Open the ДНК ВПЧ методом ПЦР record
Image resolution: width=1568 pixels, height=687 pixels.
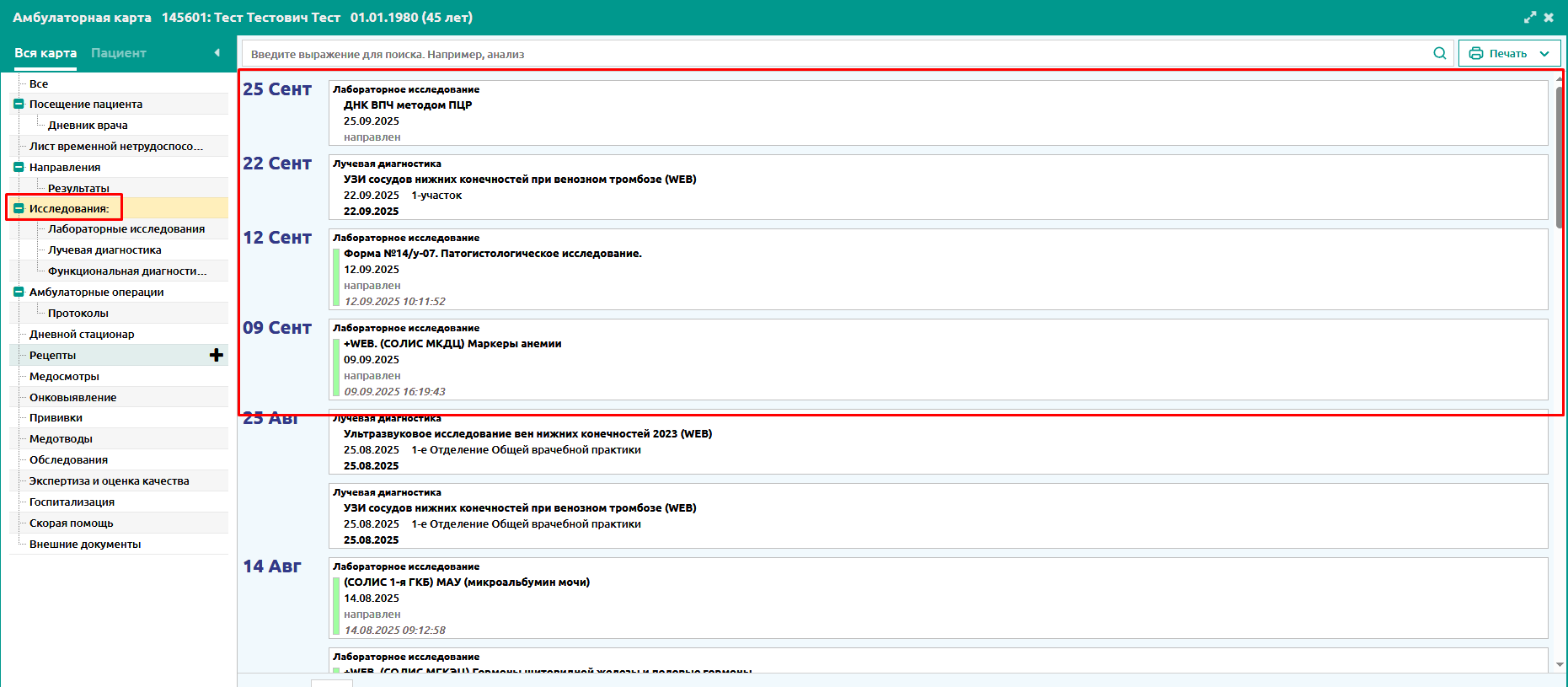tap(408, 105)
